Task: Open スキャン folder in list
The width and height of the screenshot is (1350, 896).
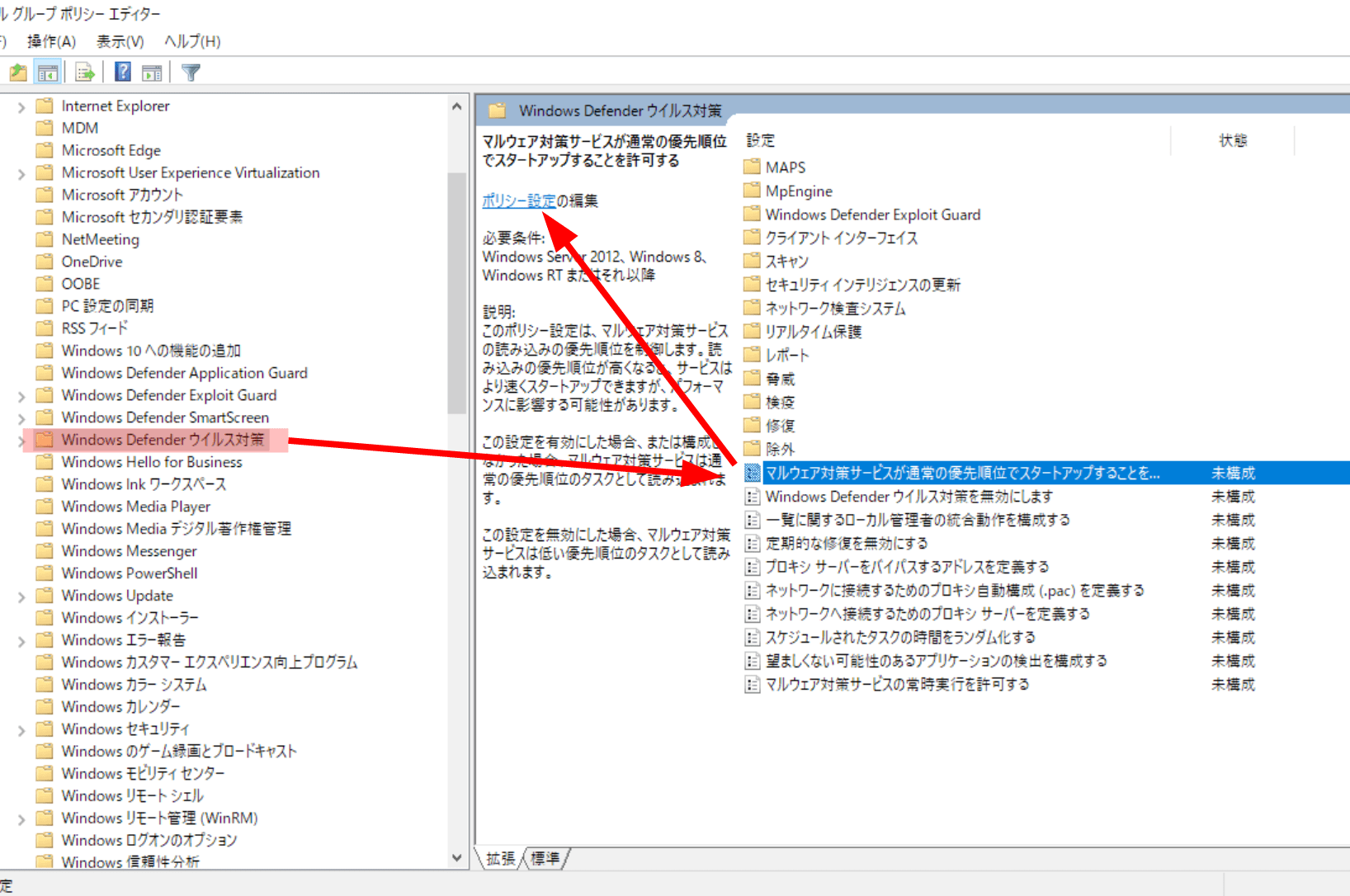Action: (x=787, y=262)
